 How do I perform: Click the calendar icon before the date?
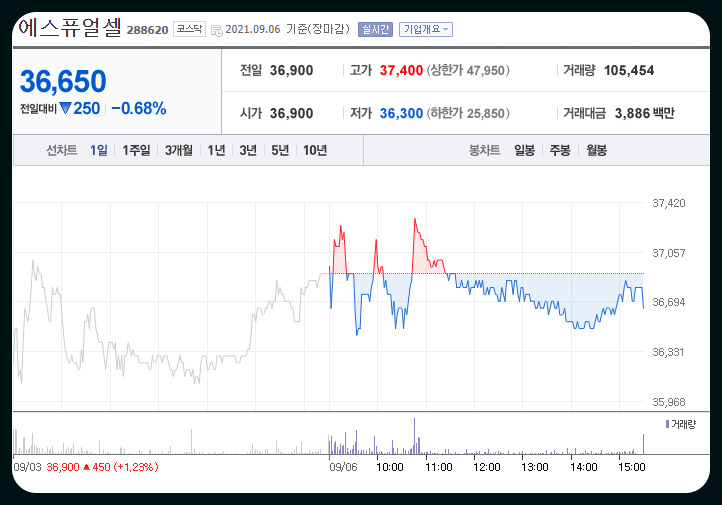[x=216, y=30]
